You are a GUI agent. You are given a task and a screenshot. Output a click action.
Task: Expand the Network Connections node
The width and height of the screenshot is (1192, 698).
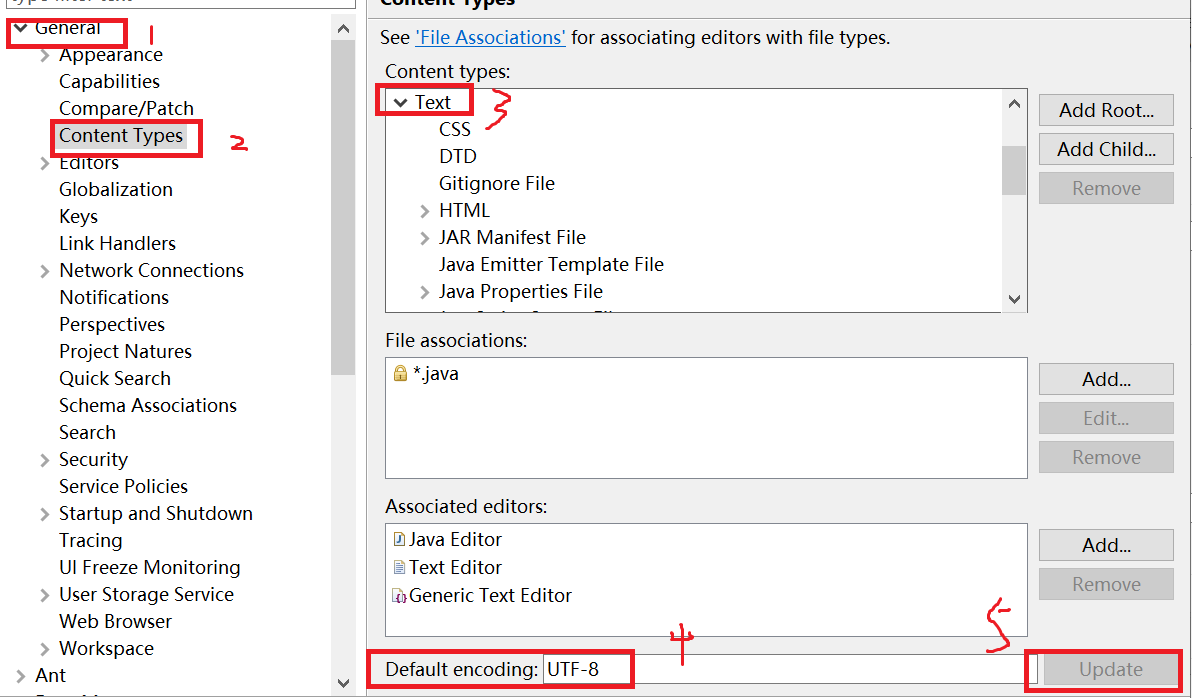45,271
